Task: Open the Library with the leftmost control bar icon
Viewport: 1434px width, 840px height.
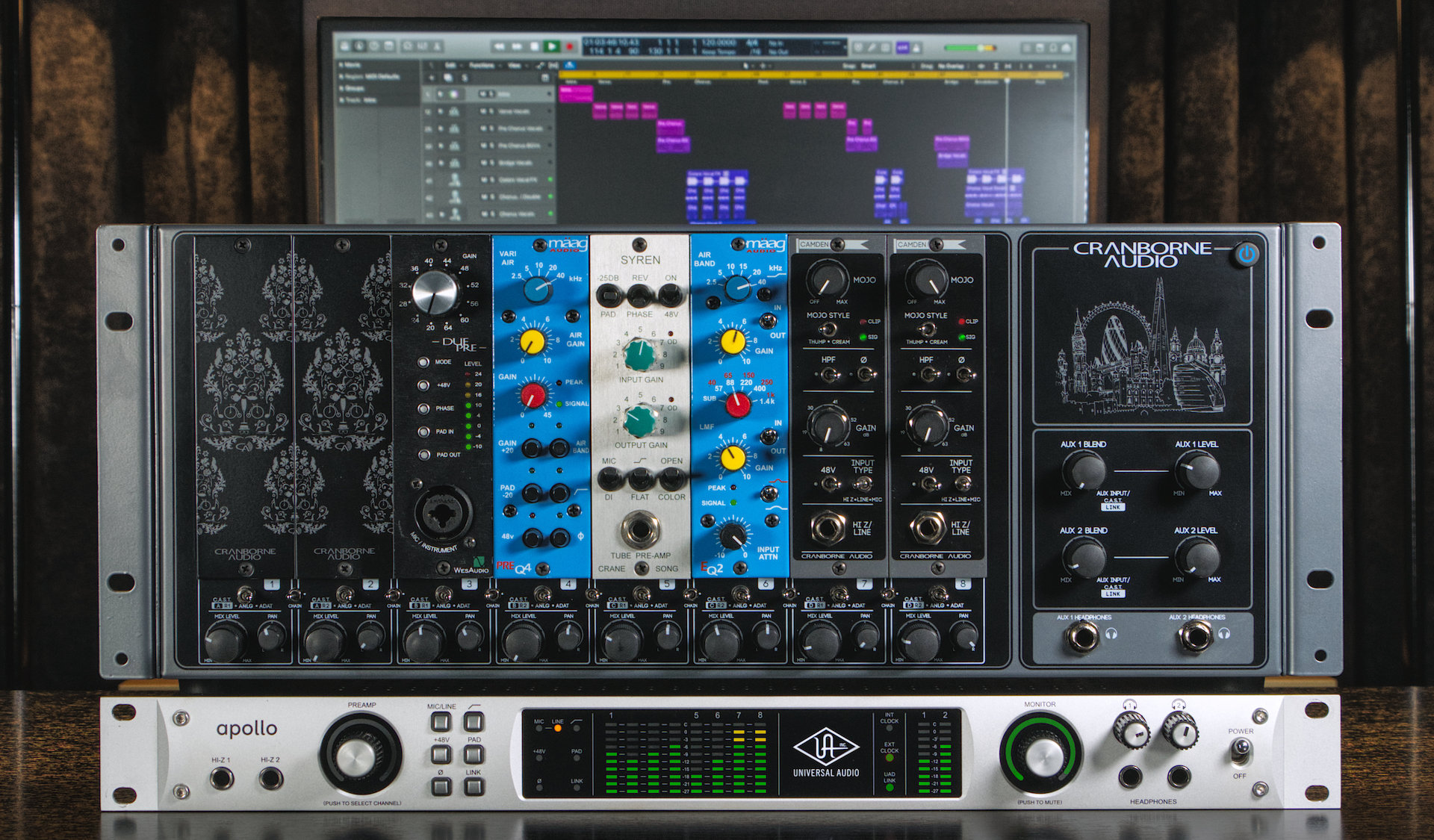Action: [x=344, y=46]
